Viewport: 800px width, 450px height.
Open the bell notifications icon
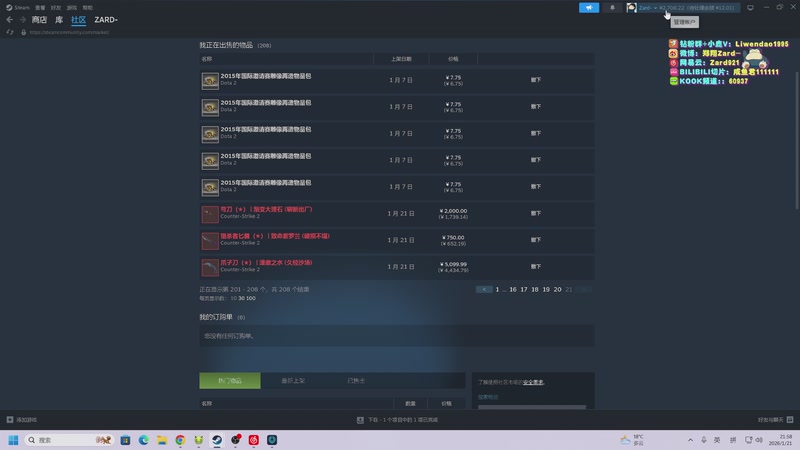(612, 8)
